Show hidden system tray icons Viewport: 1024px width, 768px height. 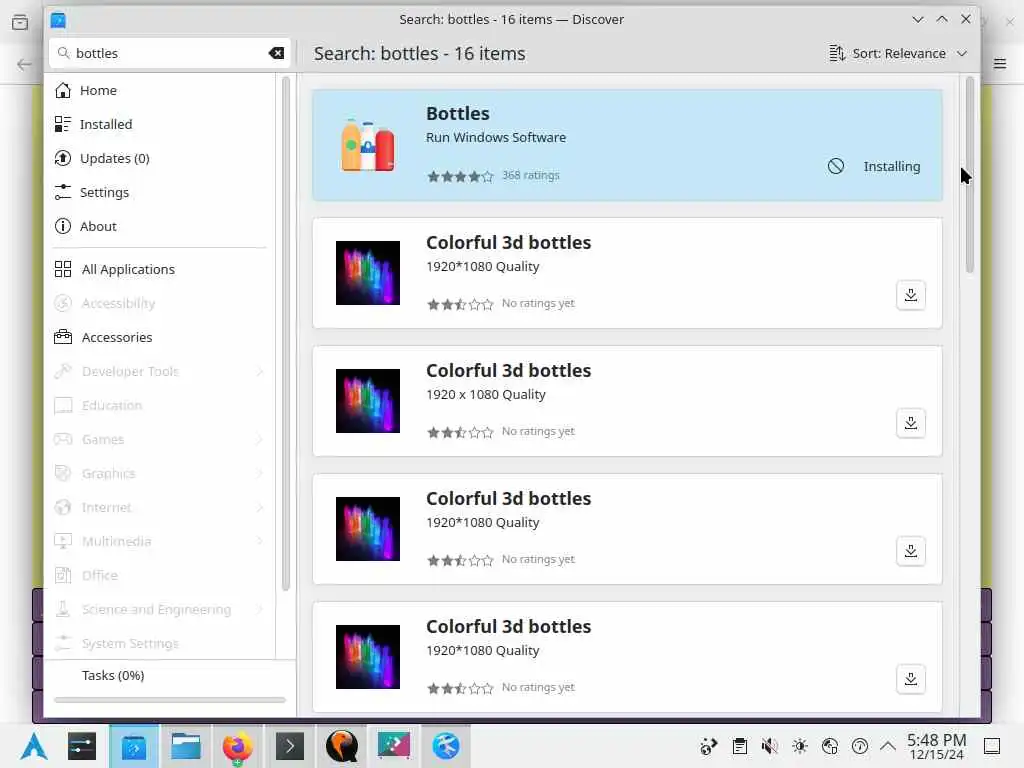pos(888,746)
